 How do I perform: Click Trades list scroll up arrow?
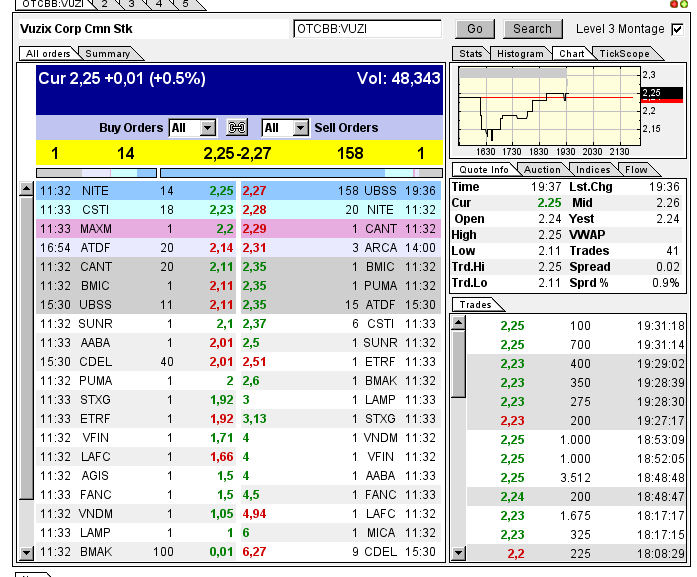click(x=458, y=322)
